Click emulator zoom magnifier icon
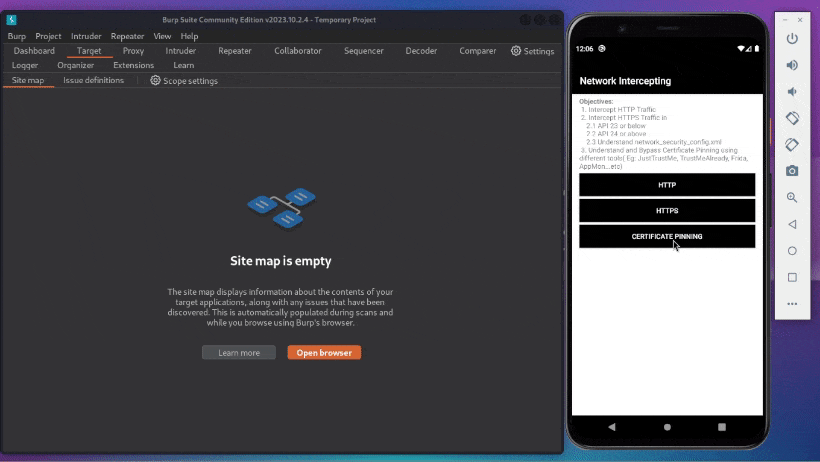This screenshot has height=462, width=820. 792,198
